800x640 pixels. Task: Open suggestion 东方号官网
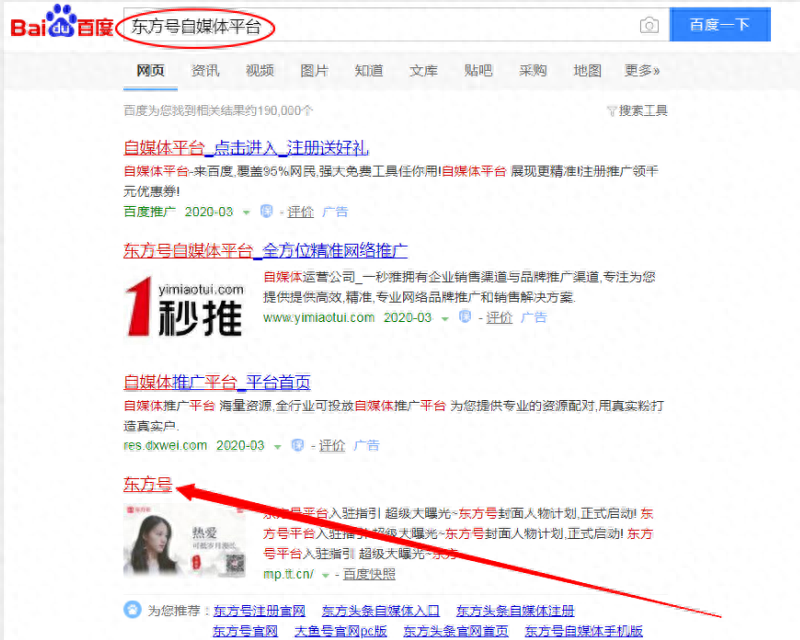pyautogui.click(x=245, y=631)
